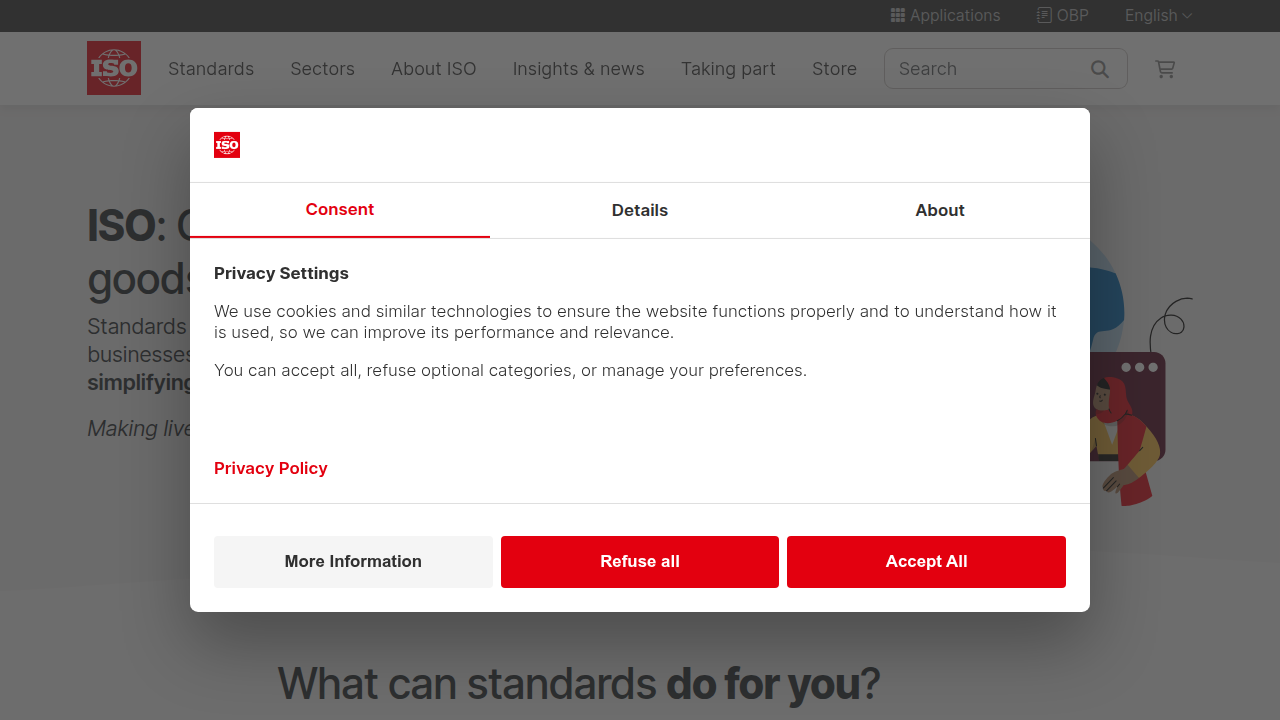Switch to the Details tab
1280x720 pixels.
click(640, 210)
